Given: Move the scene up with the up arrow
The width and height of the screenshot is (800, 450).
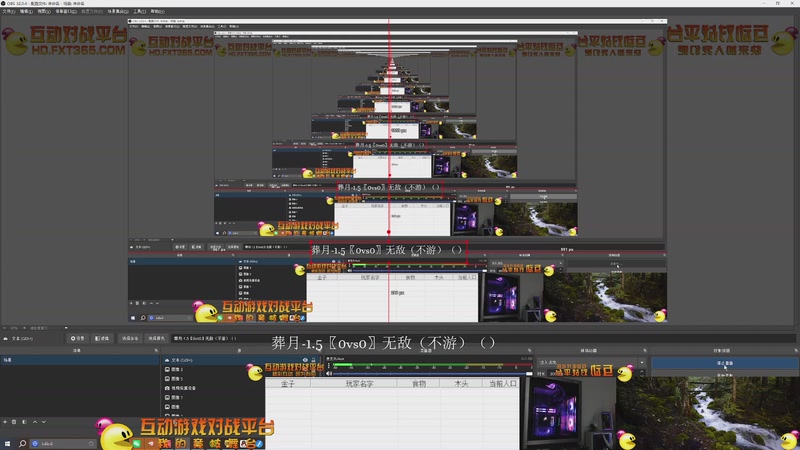Looking at the screenshot, I should 35,422.
